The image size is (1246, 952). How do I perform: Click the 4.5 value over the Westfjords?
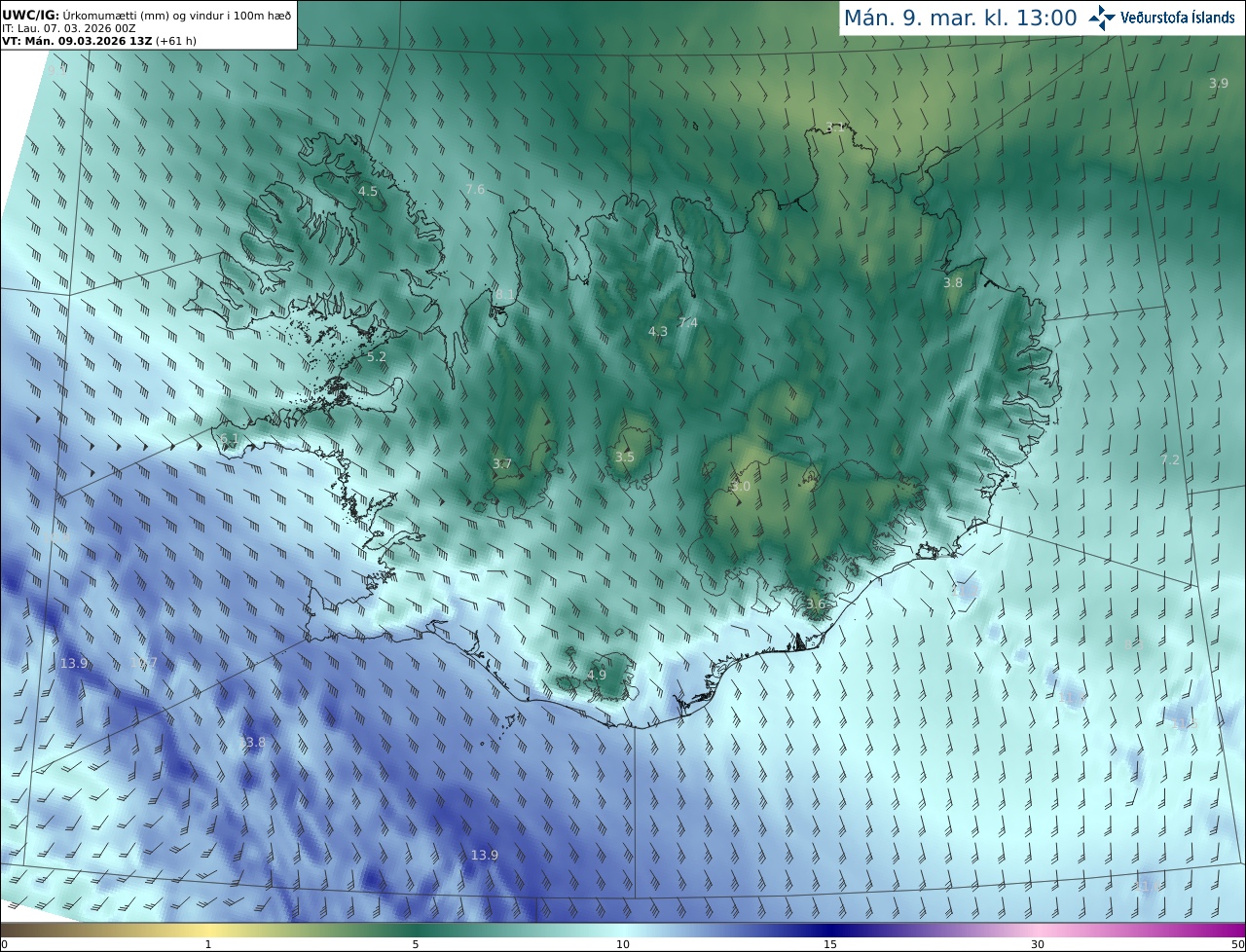click(x=368, y=192)
